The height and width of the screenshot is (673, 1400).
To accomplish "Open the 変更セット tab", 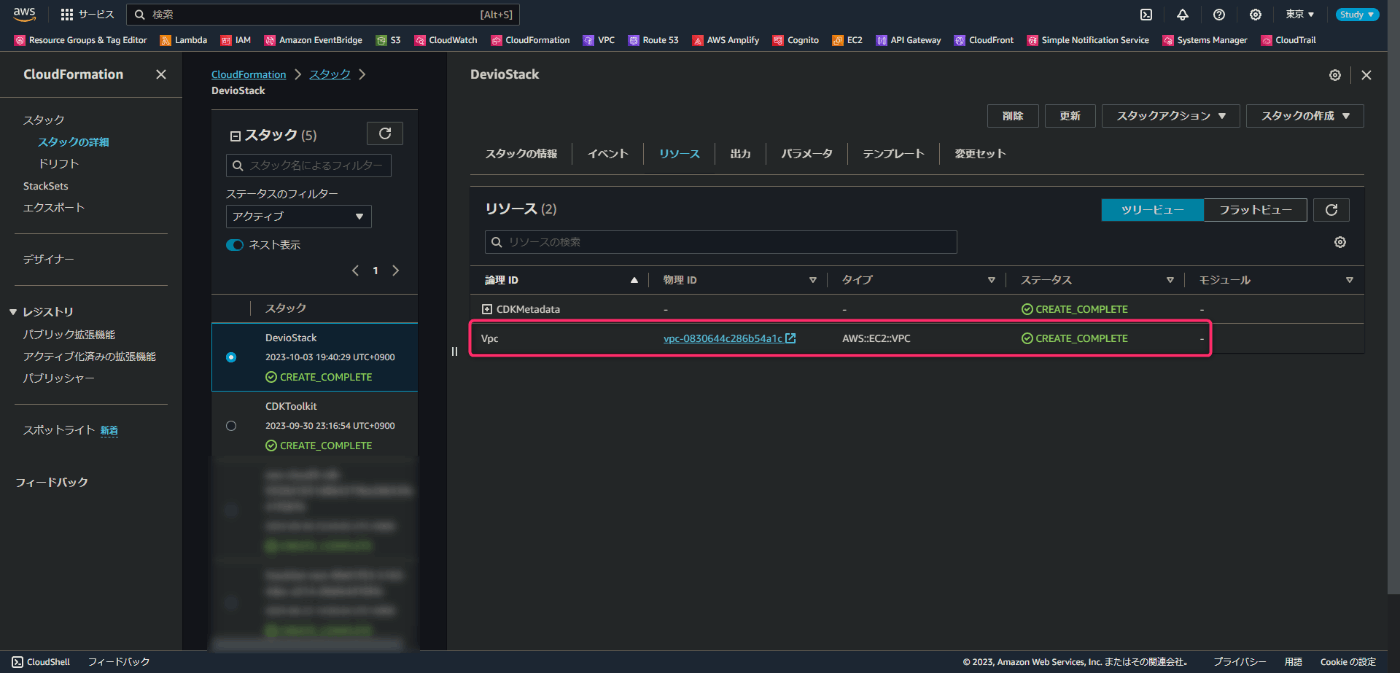I will click(980, 154).
